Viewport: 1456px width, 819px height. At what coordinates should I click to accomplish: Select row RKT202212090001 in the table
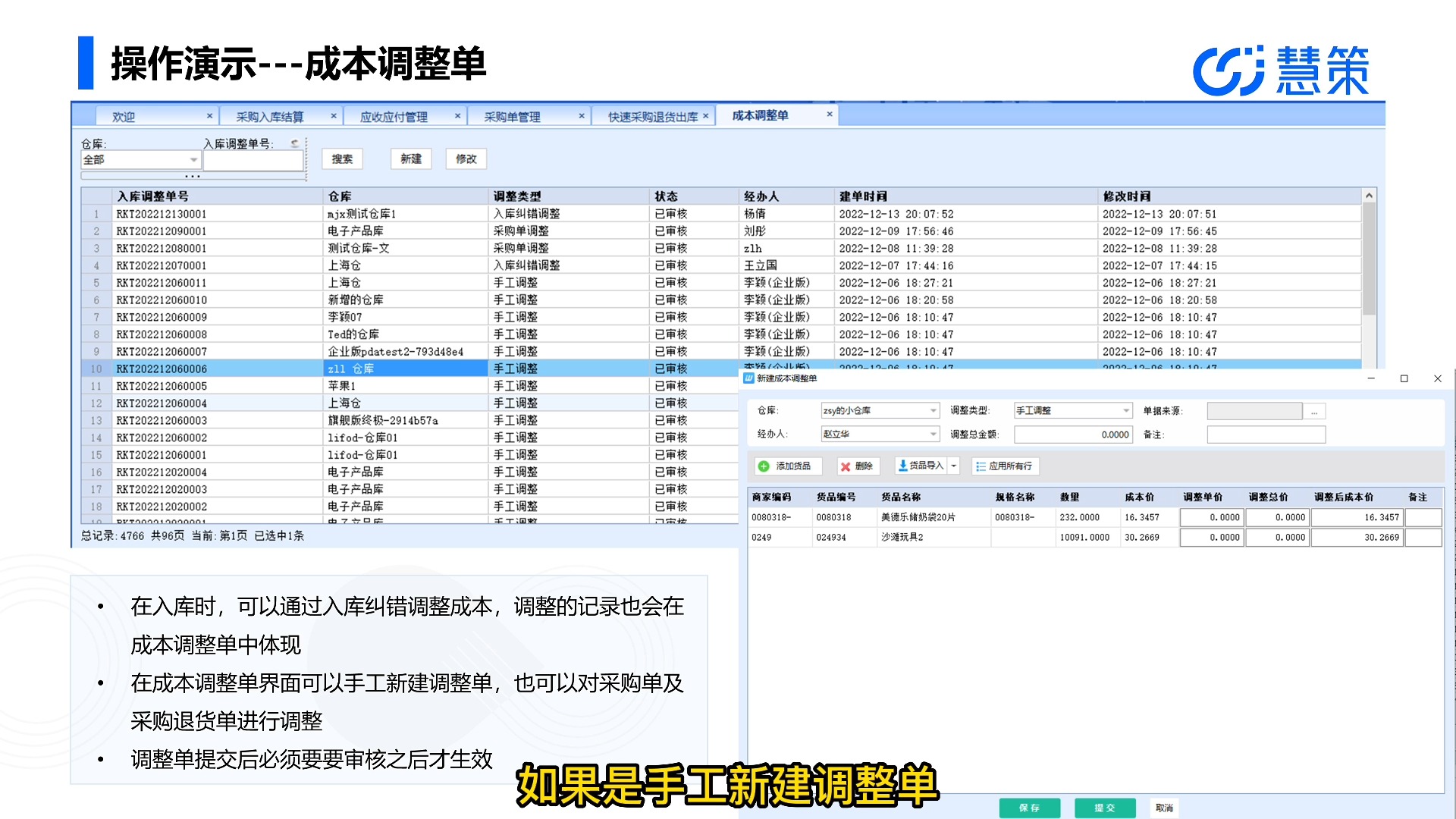coord(303,231)
